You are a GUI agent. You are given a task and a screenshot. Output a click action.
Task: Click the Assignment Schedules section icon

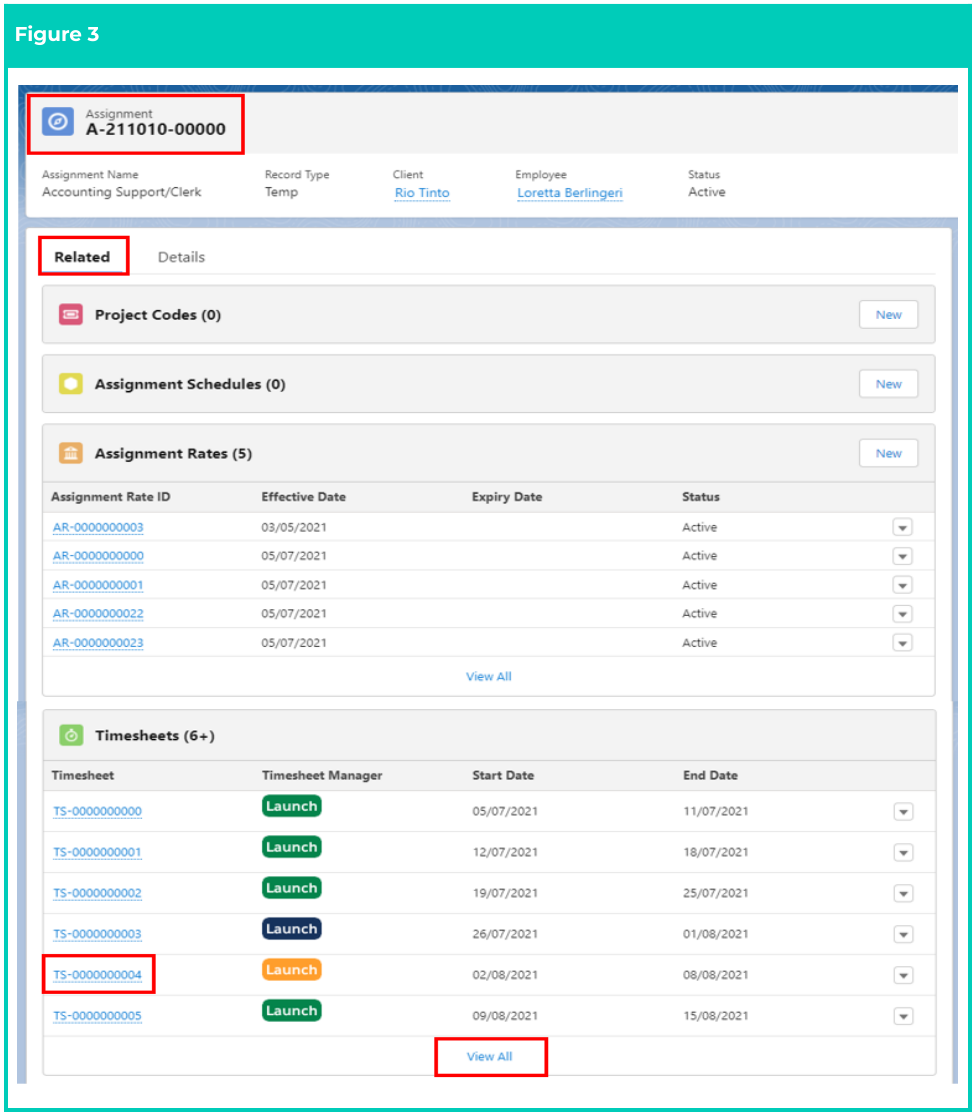(70, 384)
